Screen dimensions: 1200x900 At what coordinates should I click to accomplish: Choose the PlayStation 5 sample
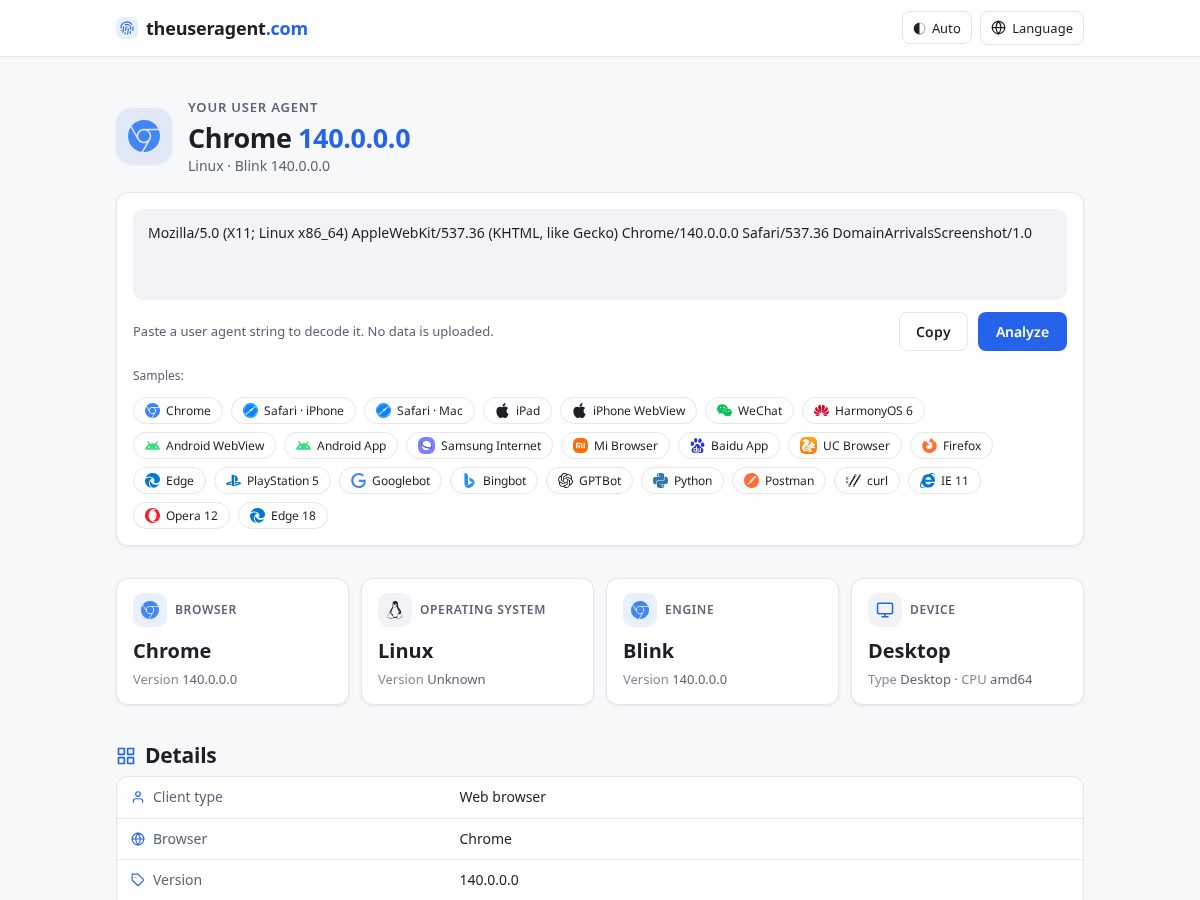point(272,481)
